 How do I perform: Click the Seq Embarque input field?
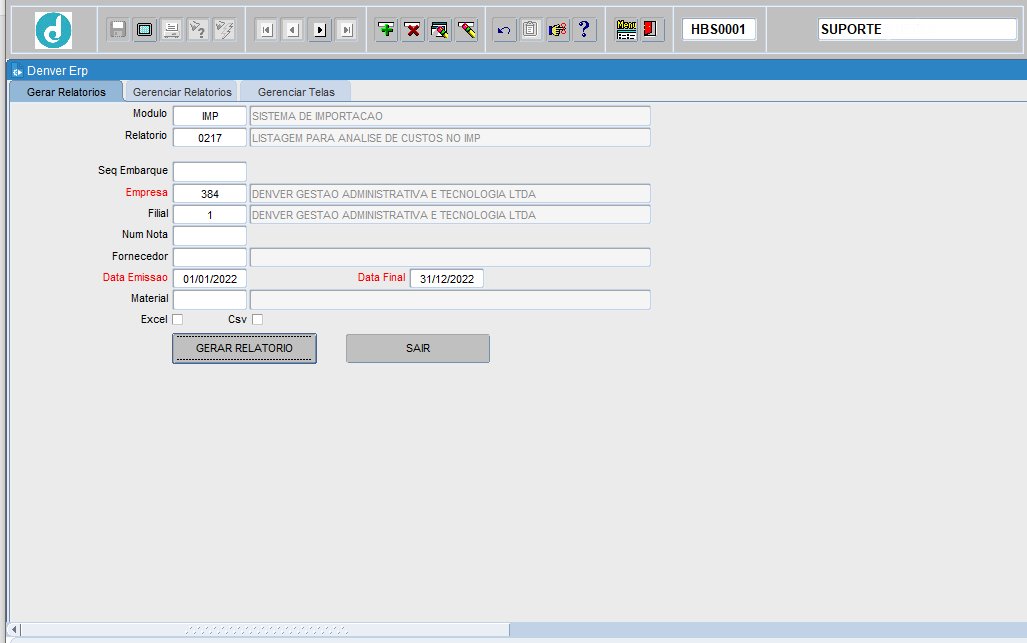click(210, 172)
